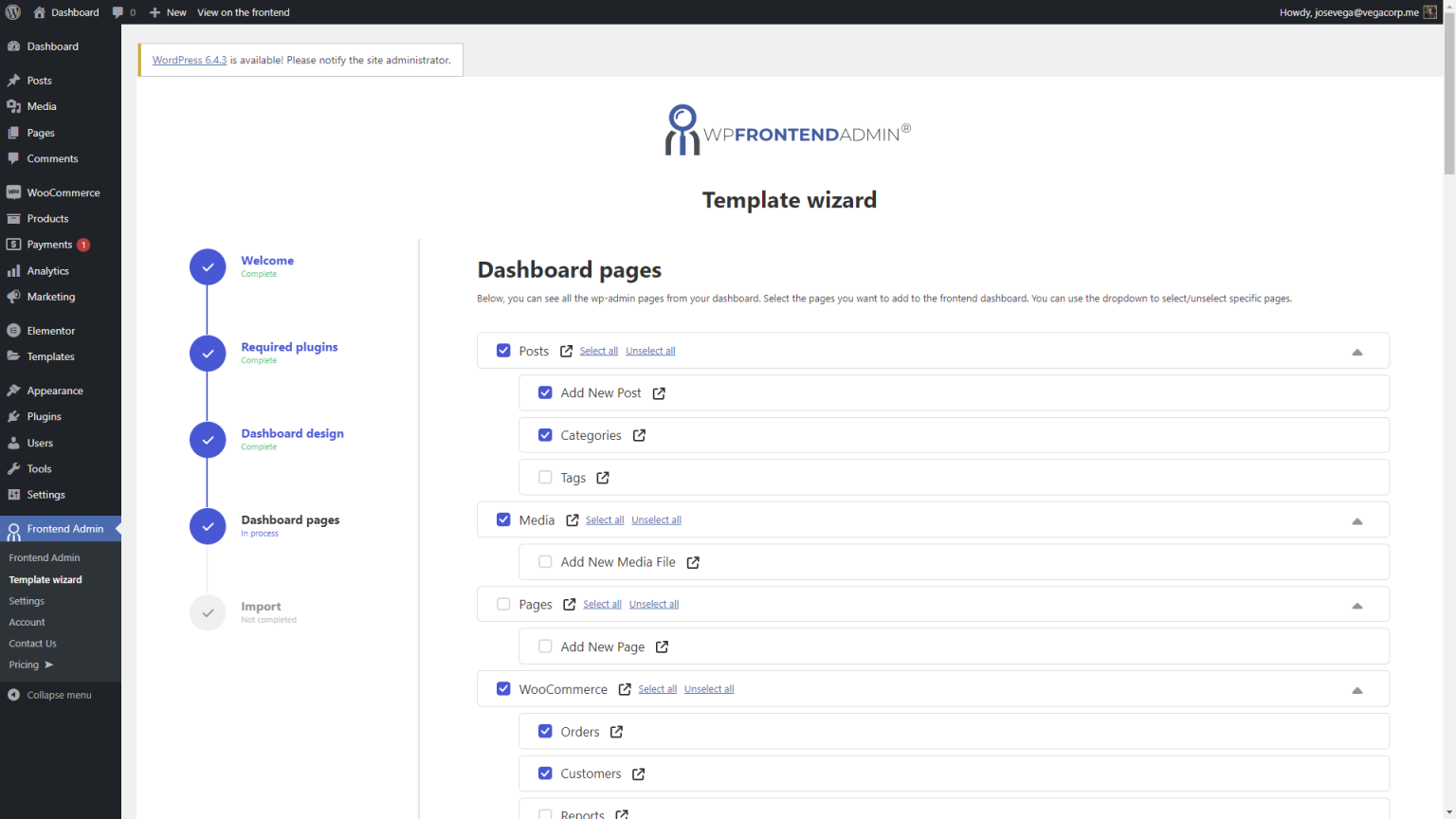
Task: Disable the Customers checkbox
Action: [545, 773]
